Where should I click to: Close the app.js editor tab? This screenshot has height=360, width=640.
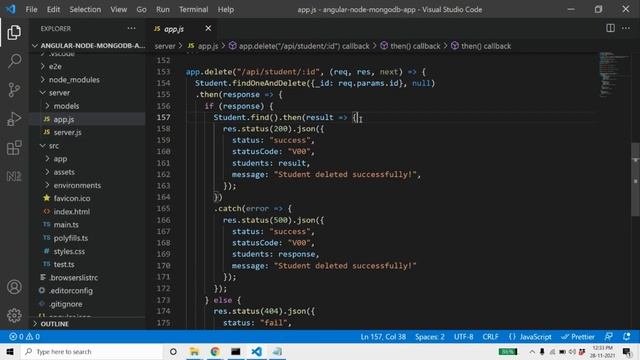pyautogui.click(x=208, y=28)
